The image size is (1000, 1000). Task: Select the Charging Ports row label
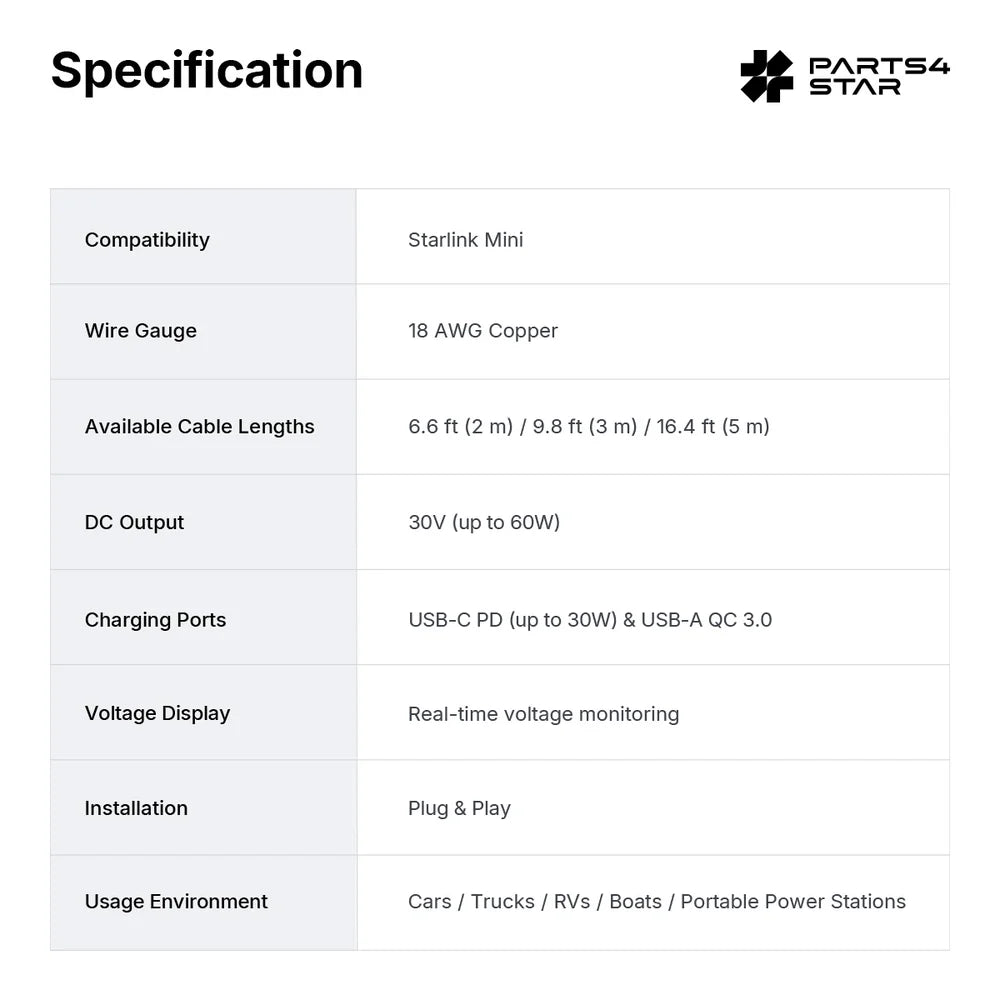pos(156,620)
